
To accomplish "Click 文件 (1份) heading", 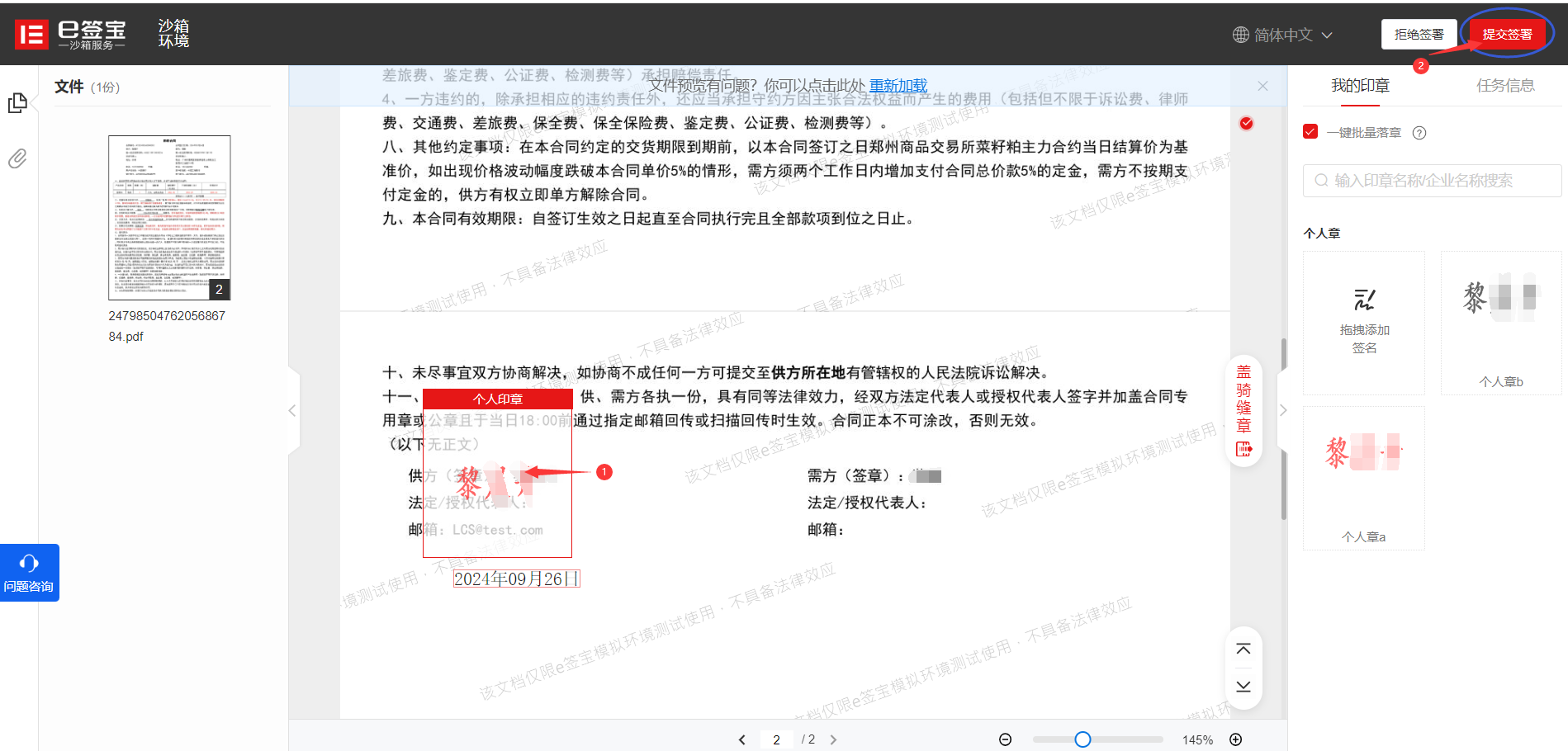I will [87, 87].
